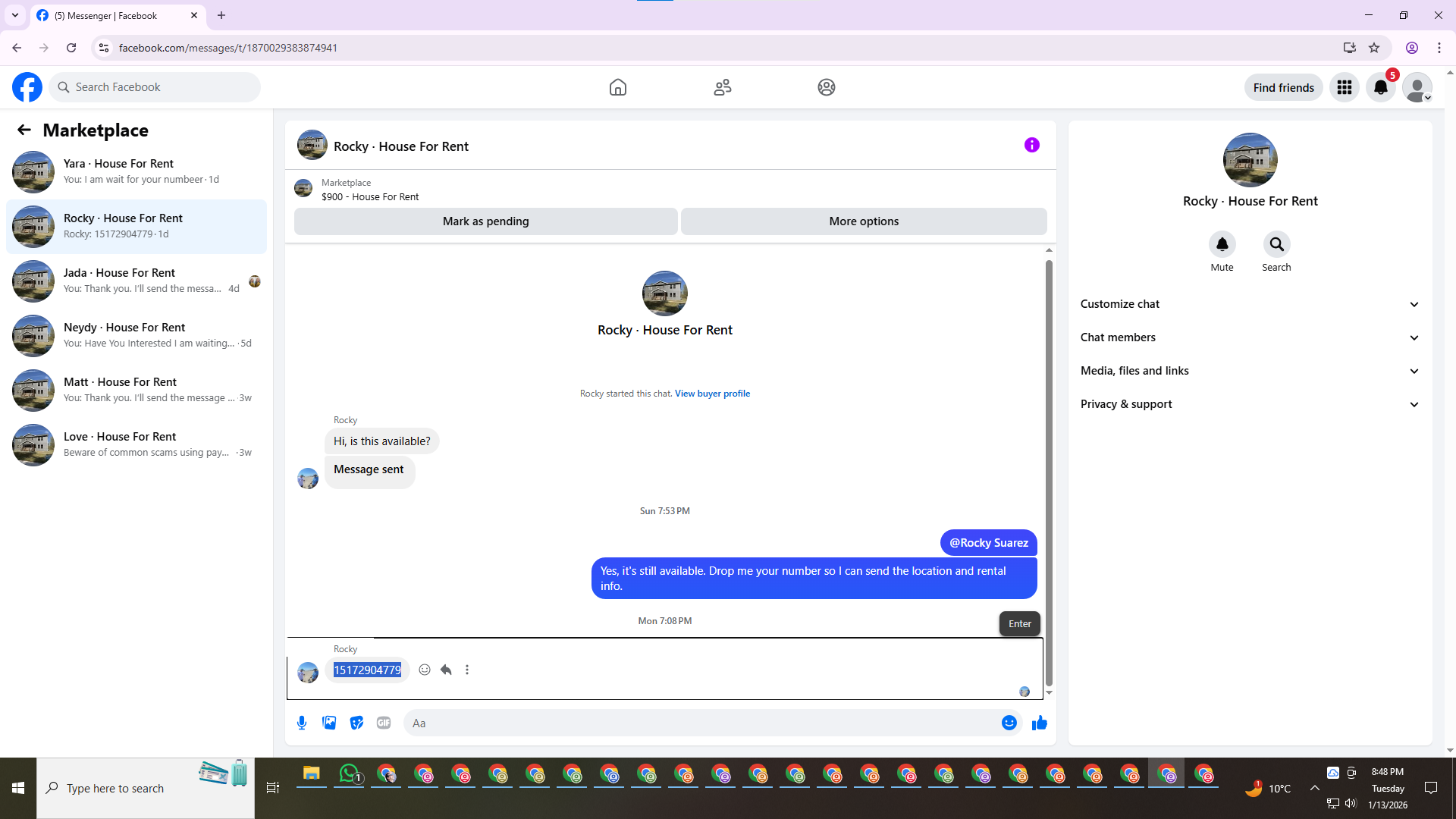Click the voice clip microphone icon
Screen dimensions: 1456x819
click(x=302, y=723)
